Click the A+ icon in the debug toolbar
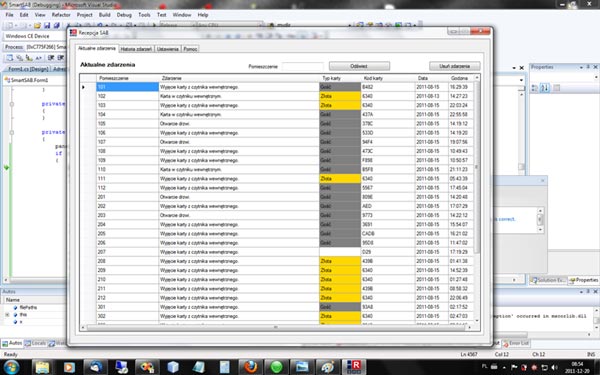This screenshot has height=375, width=600. (x=39, y=58)
